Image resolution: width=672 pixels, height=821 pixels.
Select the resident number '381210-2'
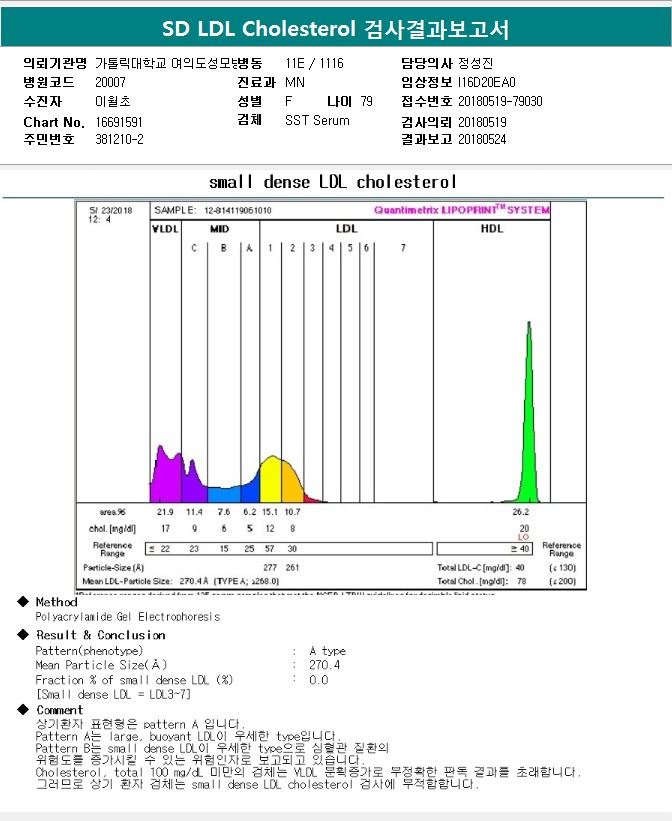coord(119,139)
